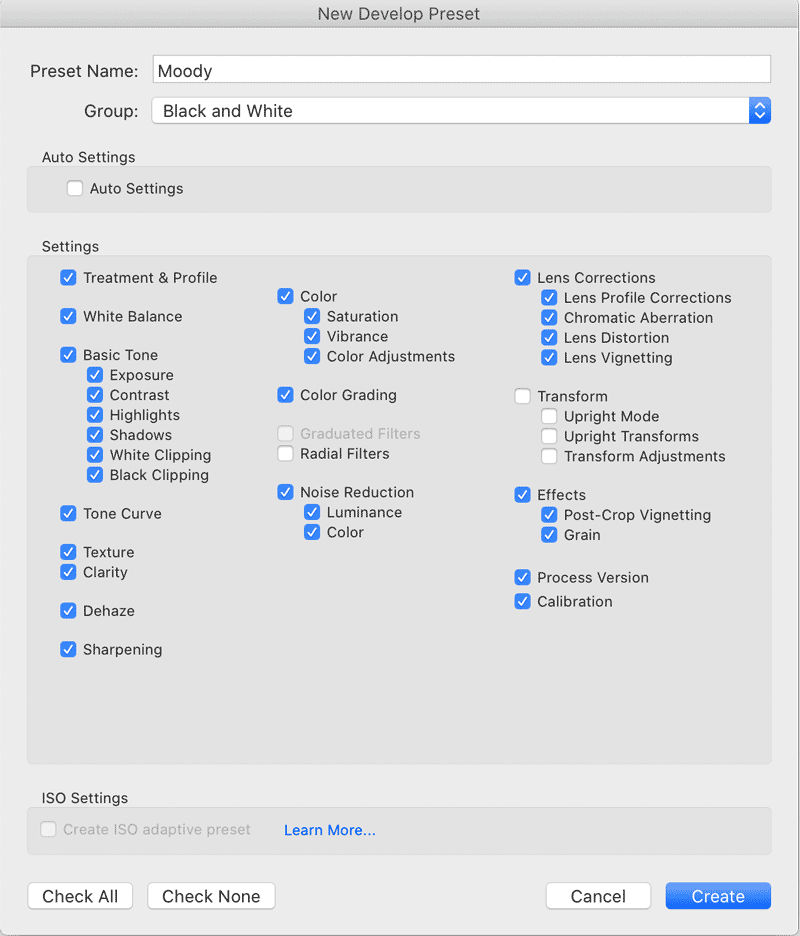Disable Color Grading checkbox
The image size is (800, 936).
[285, 395]
